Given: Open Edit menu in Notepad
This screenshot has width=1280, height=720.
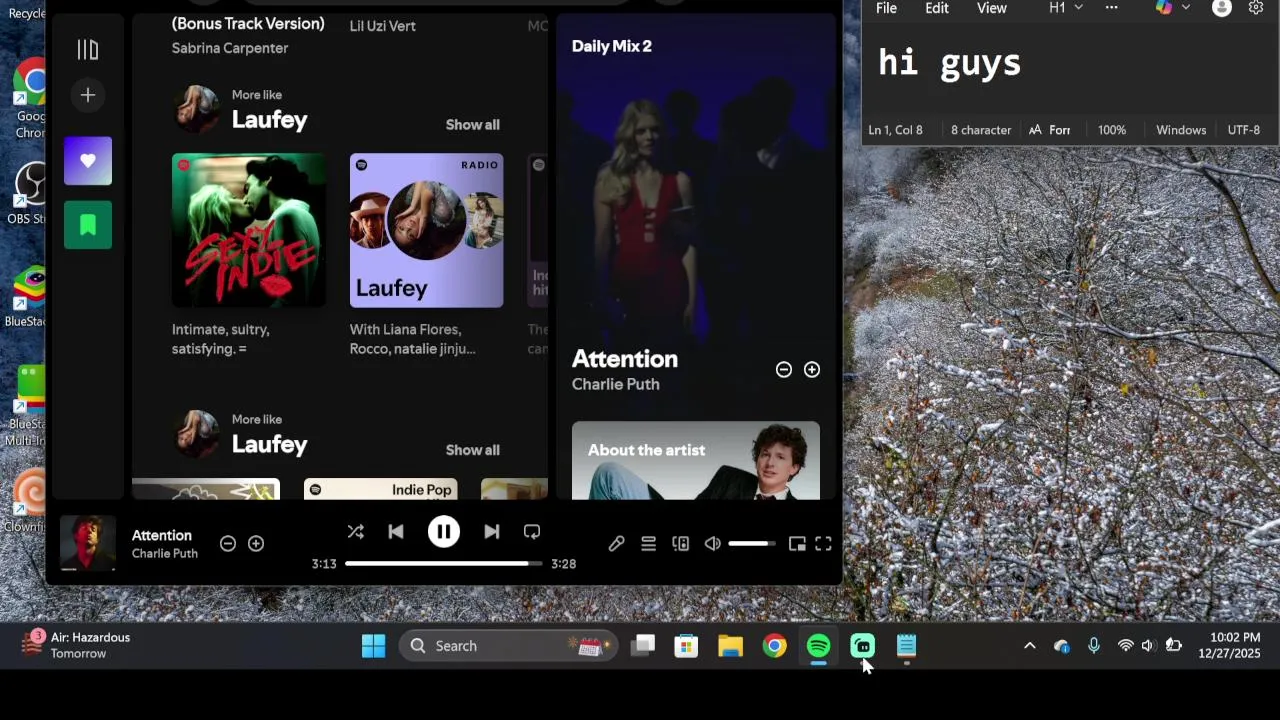Looking at the screenshot, I should point(937,8).
